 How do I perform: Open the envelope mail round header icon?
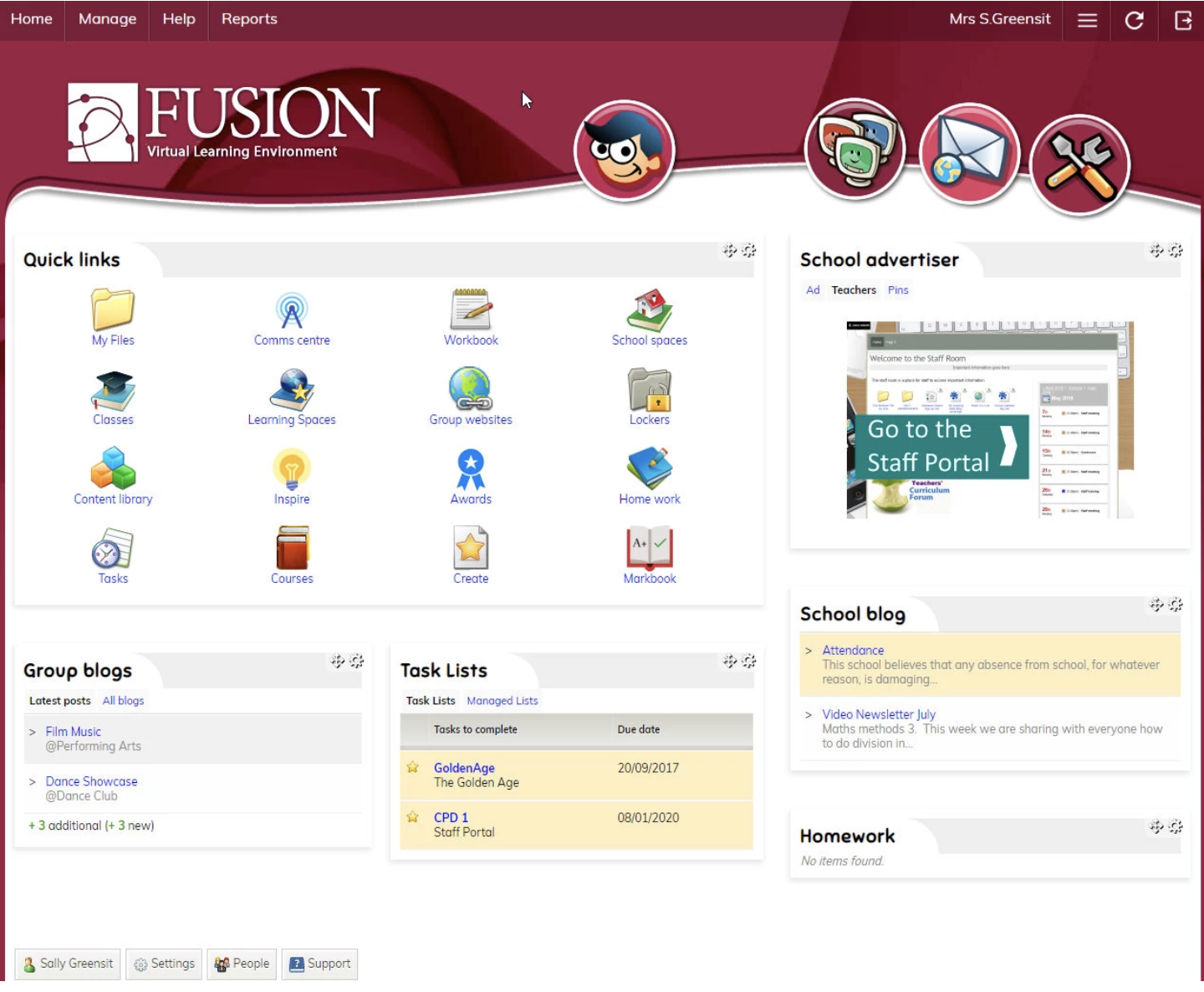[969, 155]
